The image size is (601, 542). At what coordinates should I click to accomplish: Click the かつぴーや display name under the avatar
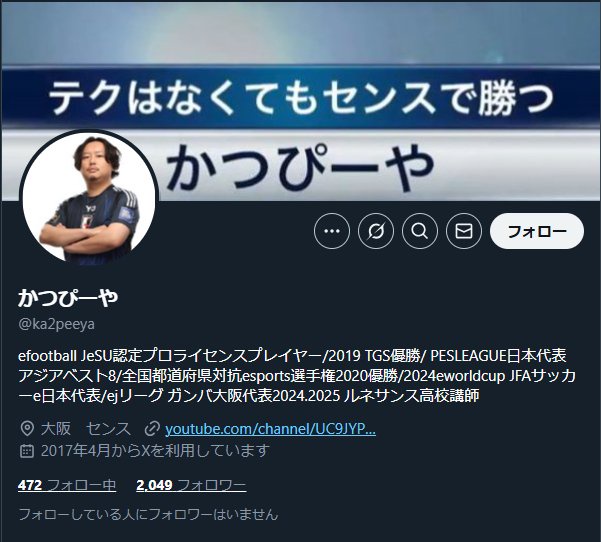coord(68,298)
